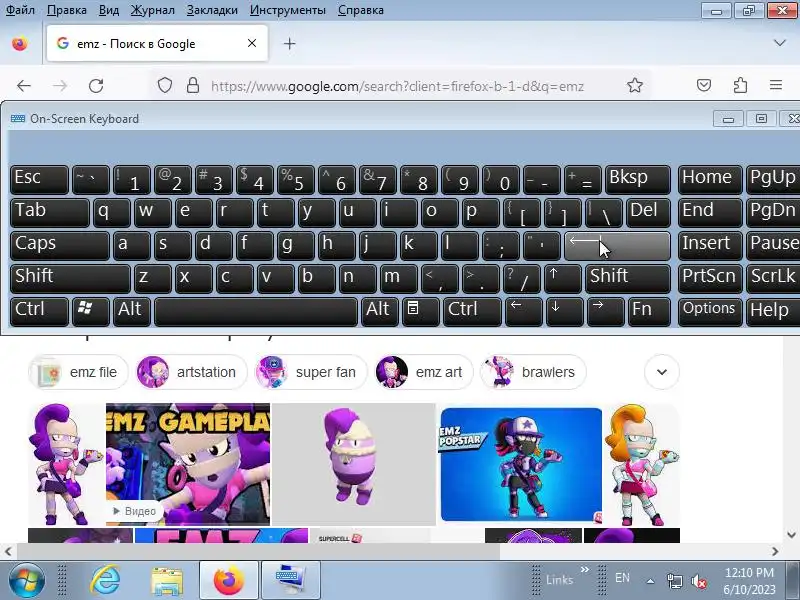
Task: Click the Help key on keyboard
Action: point(773,312)
